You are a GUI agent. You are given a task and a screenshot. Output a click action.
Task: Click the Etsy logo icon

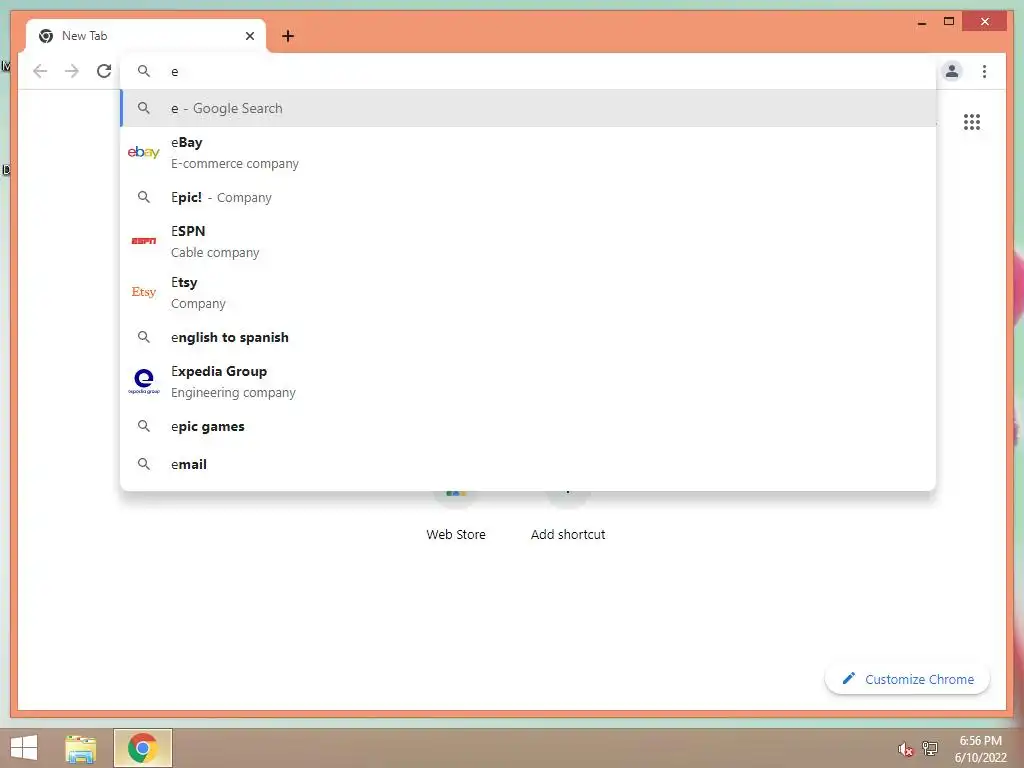click(x=144, y=292)
